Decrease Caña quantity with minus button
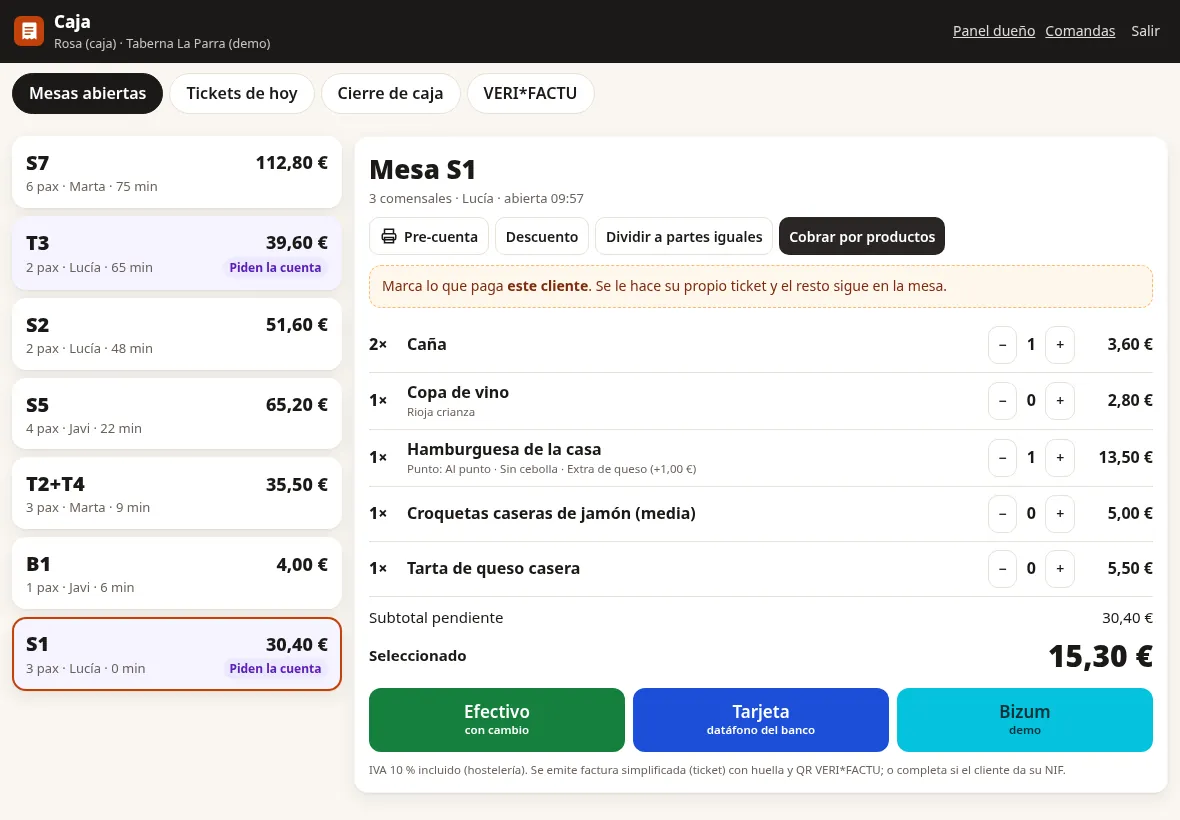The image size is (1180, 820). 1002,345
